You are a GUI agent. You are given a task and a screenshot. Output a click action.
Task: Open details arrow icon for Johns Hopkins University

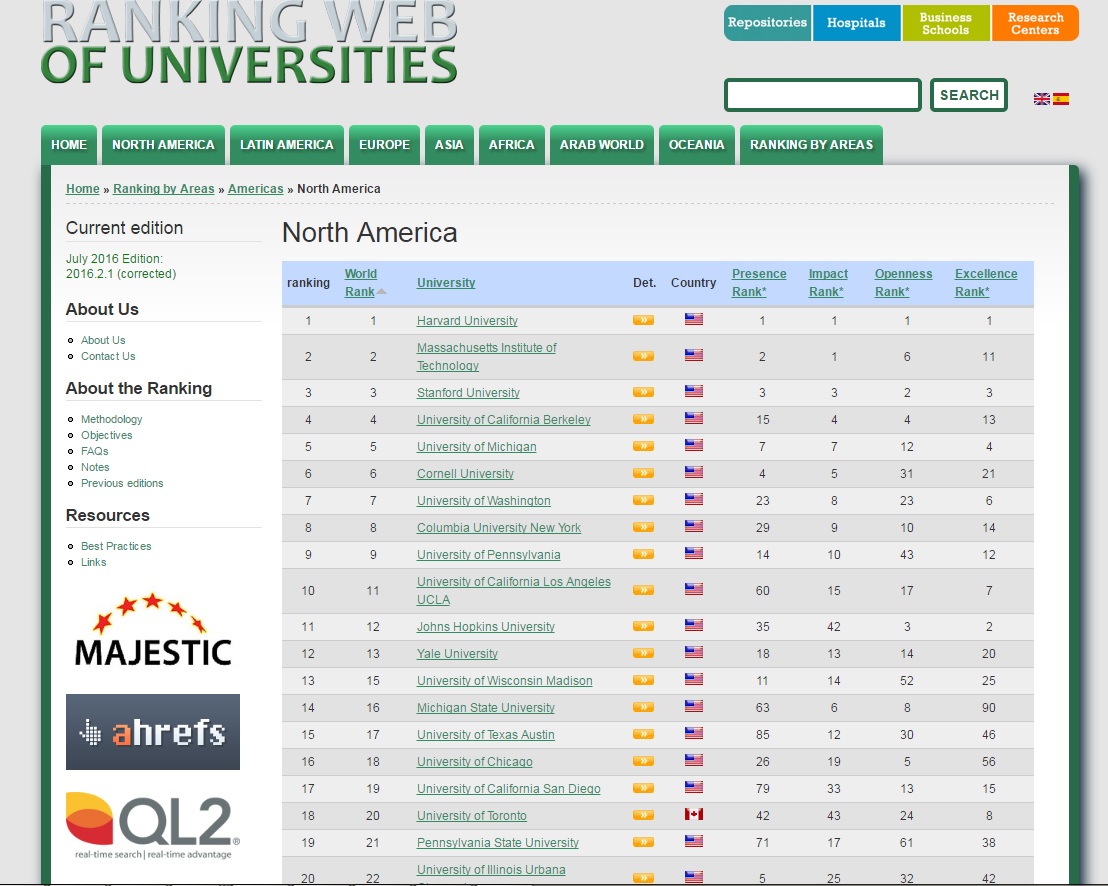click(643, 626)
